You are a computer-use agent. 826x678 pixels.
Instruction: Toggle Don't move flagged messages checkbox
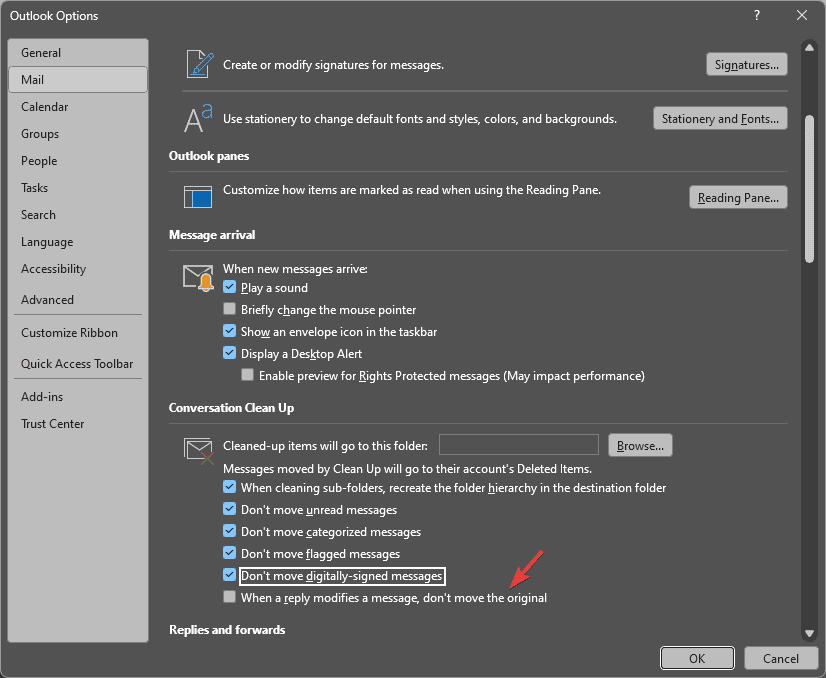pyautogui.click(x=229, y=553)
